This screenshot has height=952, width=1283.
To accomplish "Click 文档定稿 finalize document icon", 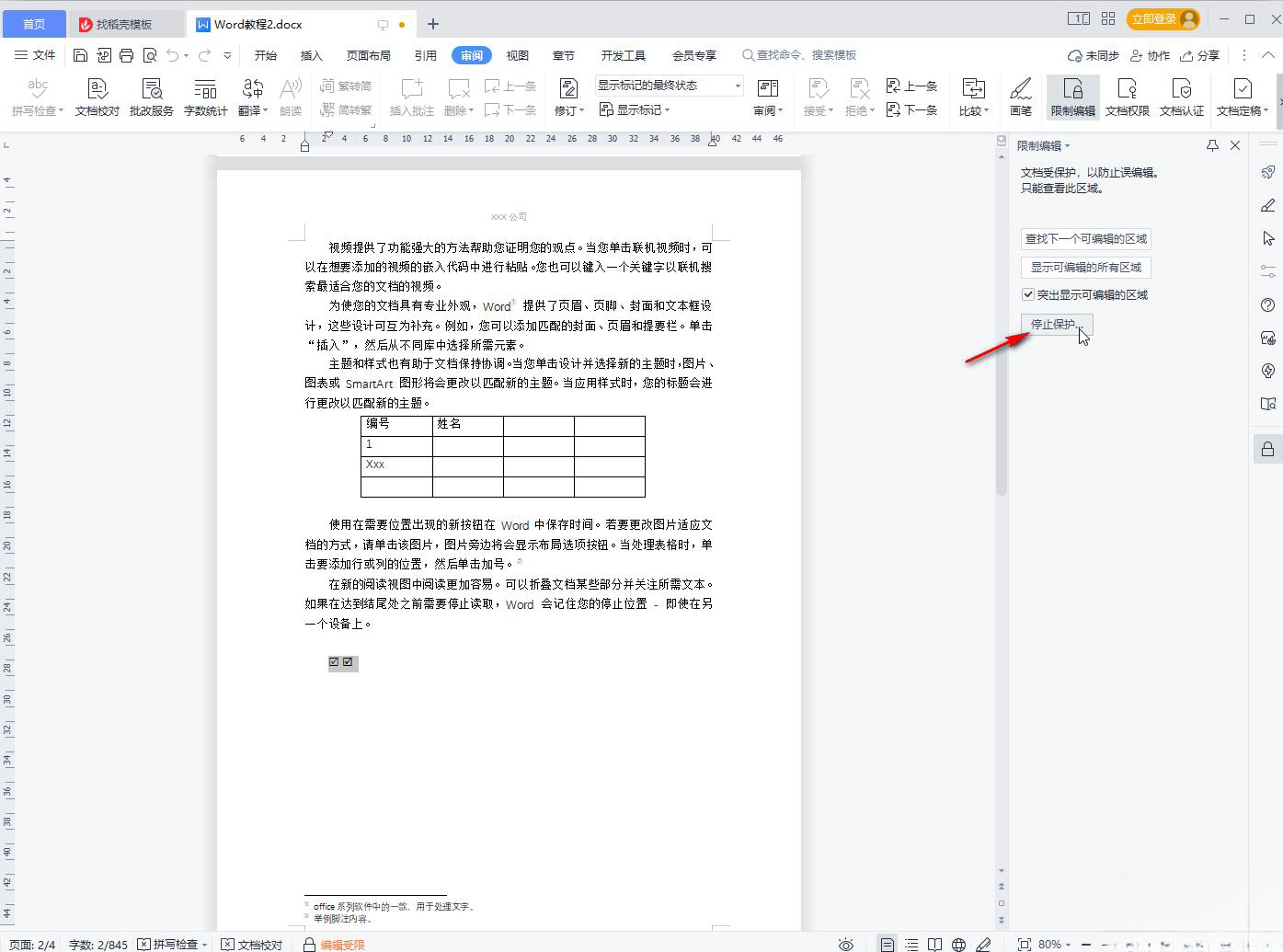I will click(1242, 89).
